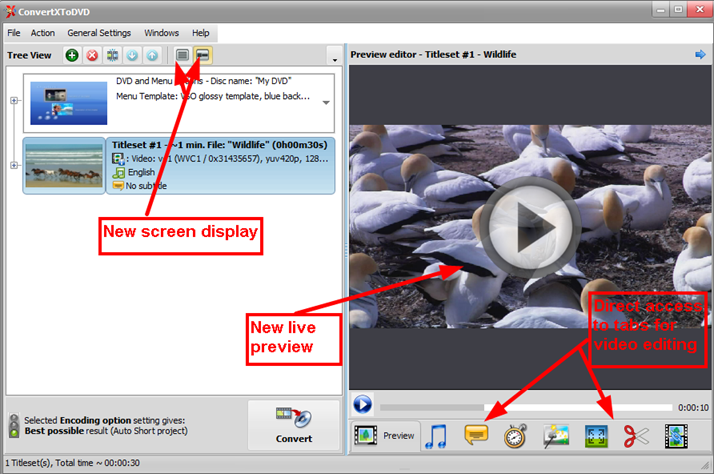
Task: Click the move down arrow icon
Action: pos(133,56)
